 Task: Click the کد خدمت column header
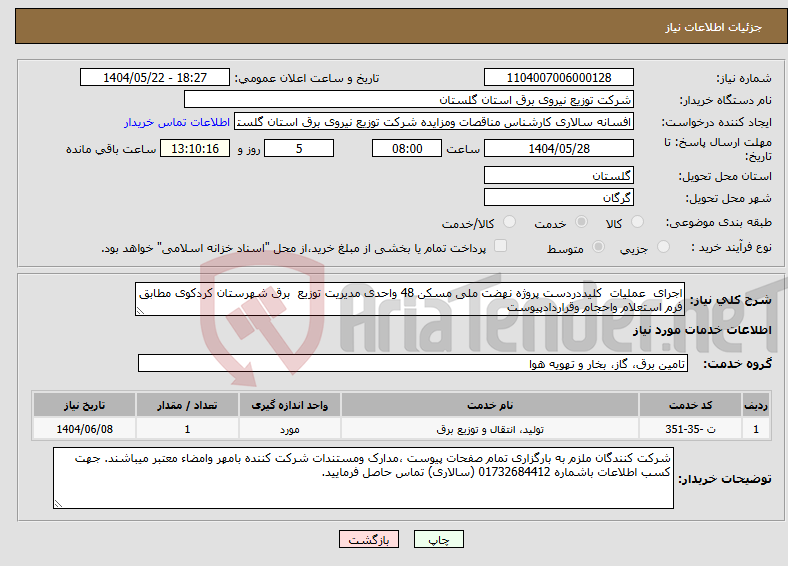click(691, 405)
